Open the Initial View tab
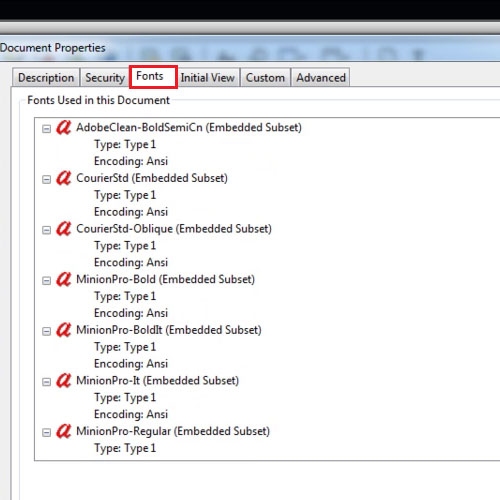The image size is (500, 500). click(x=208, y=78)
